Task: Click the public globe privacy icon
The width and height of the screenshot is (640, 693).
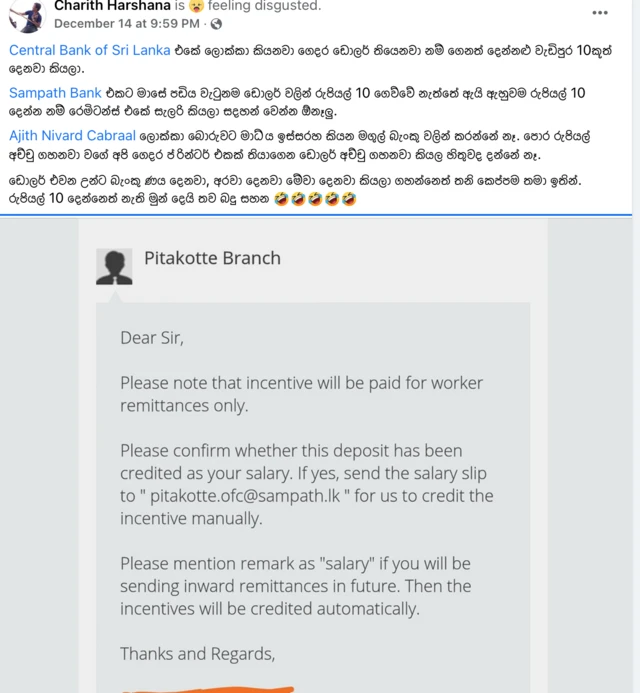Action: click(217, 24)
